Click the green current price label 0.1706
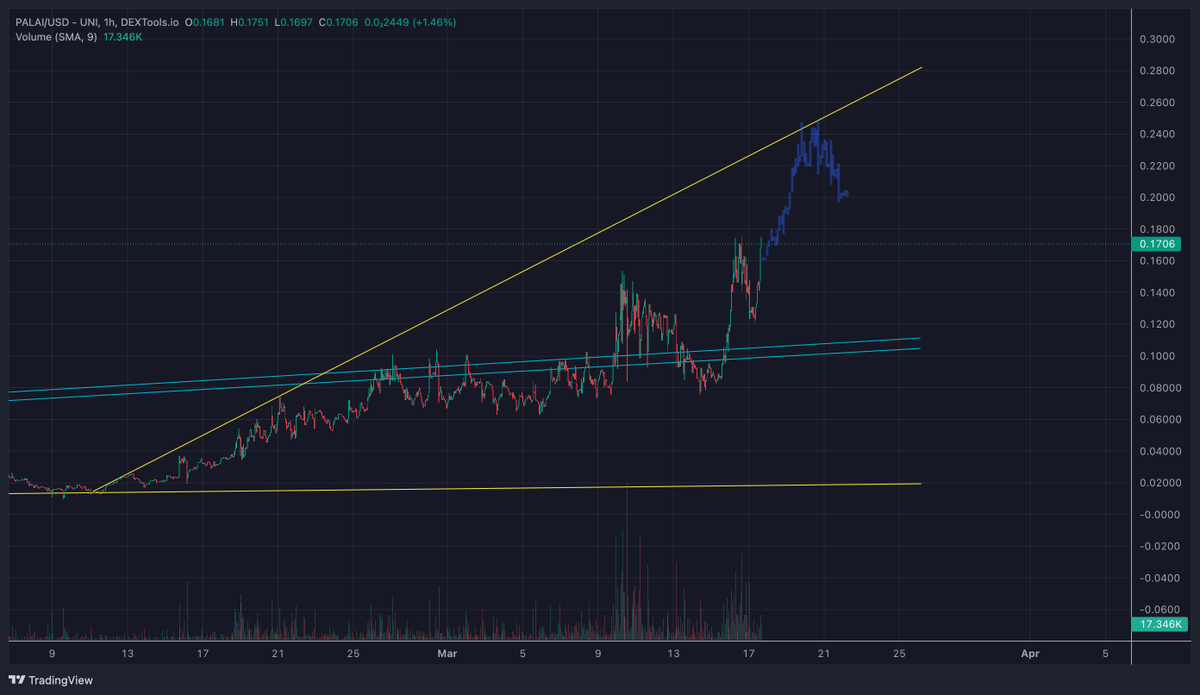Screen dimensions: 1200x695 tap(1157, 243)
